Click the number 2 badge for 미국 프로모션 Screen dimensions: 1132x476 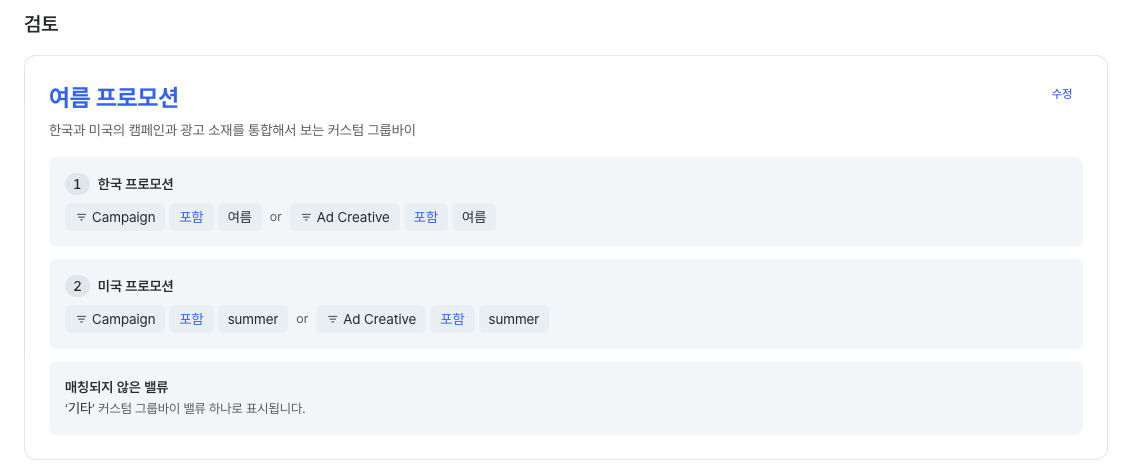coord(77,286)
